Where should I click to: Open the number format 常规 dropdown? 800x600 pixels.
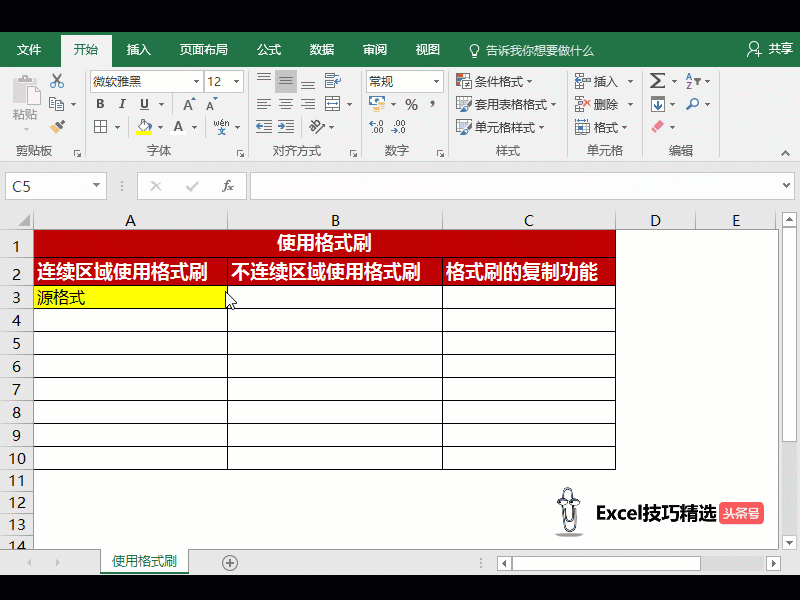coord(436,81)
